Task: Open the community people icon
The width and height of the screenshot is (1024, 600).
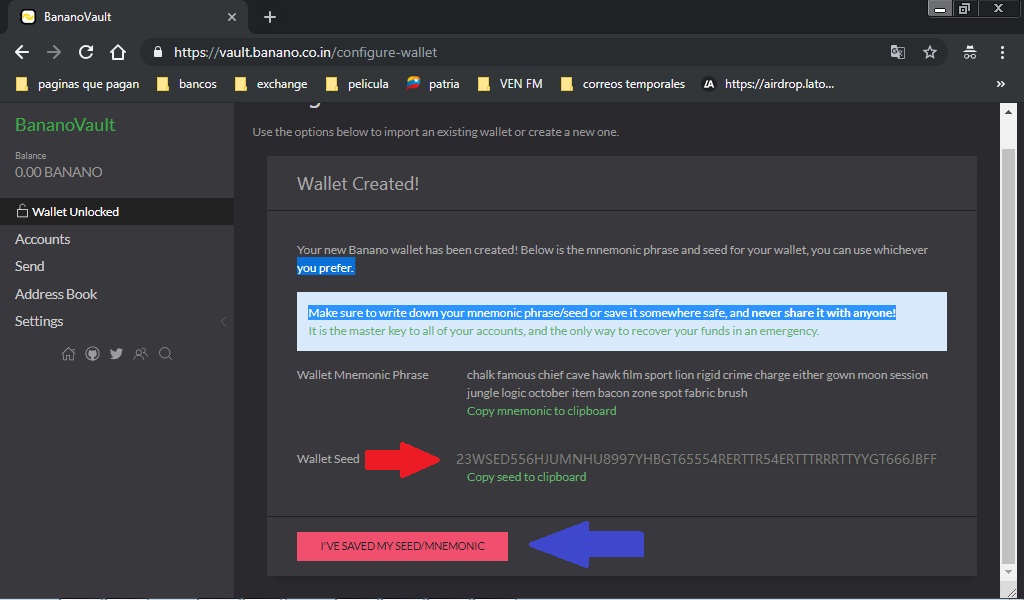Action: tap(140, 354)
